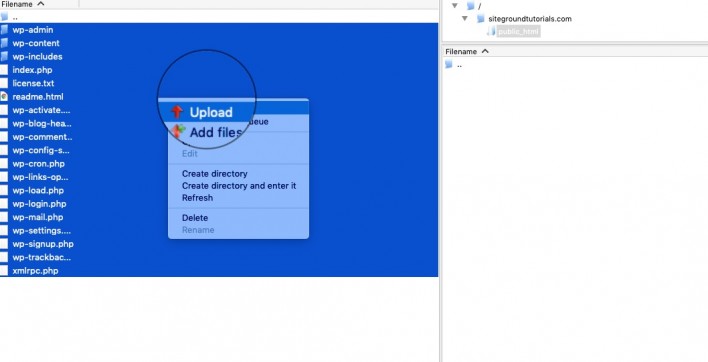Click the wp-content folder icon
Image resolution: width=708 pixels, height=362 pixels.
(4, 43)
